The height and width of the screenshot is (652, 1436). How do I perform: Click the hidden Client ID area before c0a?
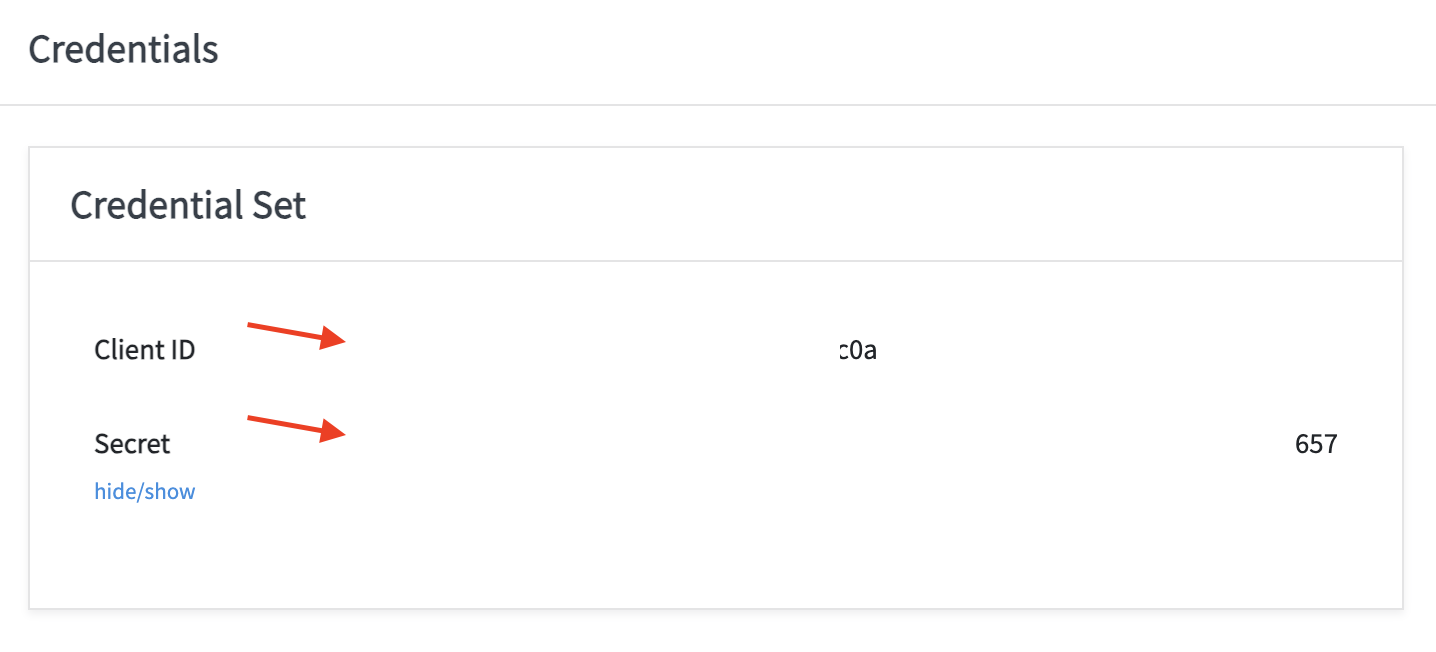coord(590,351)
